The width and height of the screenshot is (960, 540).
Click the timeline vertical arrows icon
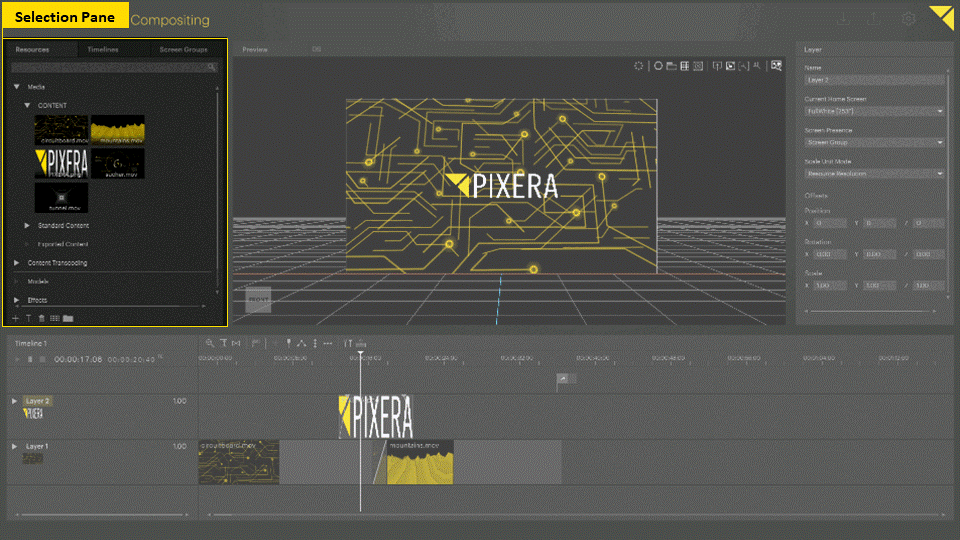click(x=315, y=343)
